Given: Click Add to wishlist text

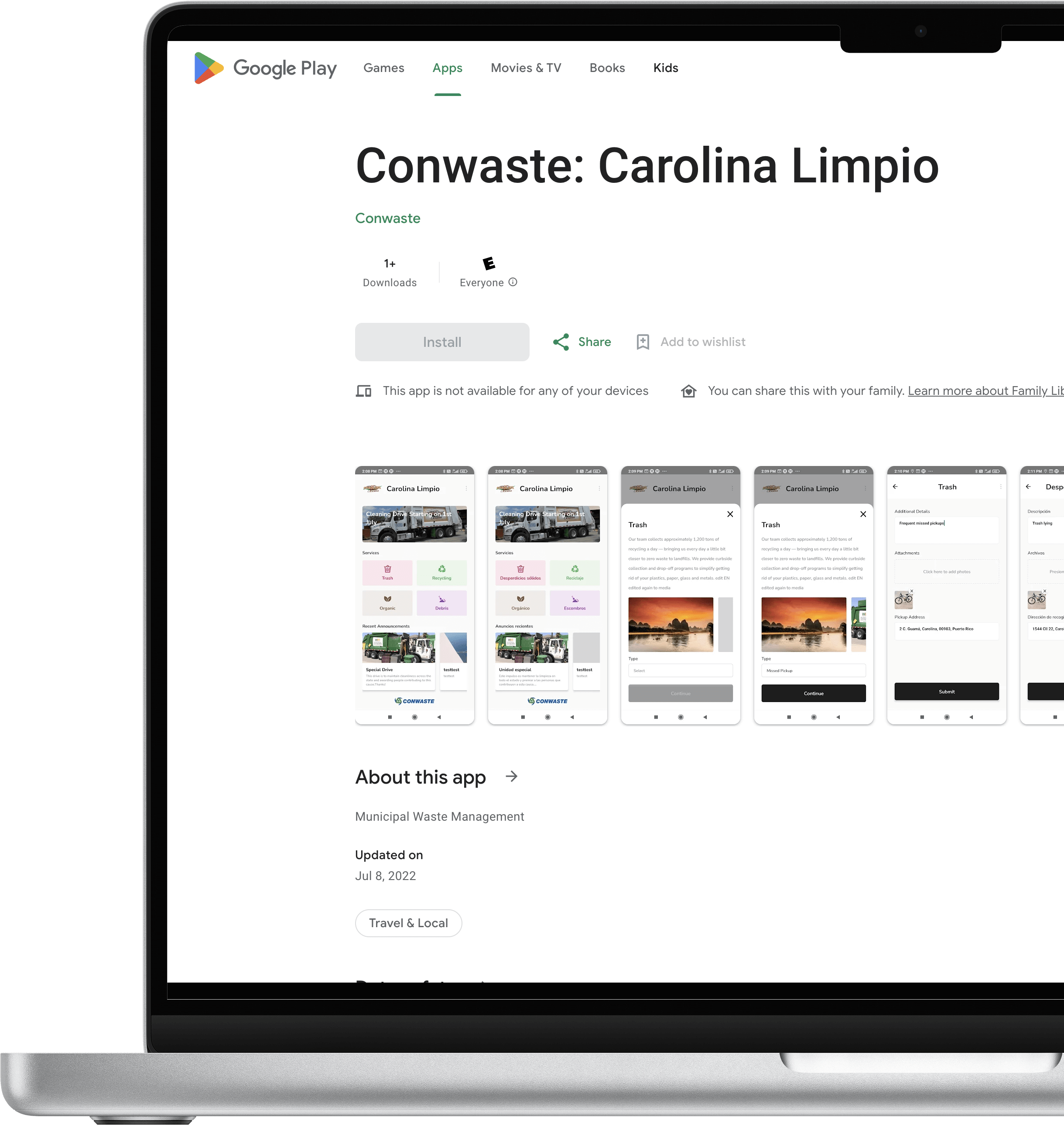Looking at the screenshot, I should click(x=703, y=342).
